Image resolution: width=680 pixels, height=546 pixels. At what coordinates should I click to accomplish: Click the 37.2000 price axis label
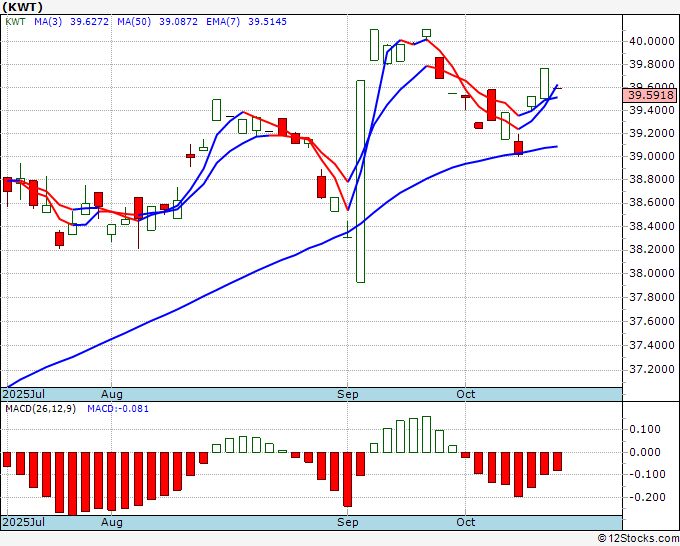tap(651, 369)
